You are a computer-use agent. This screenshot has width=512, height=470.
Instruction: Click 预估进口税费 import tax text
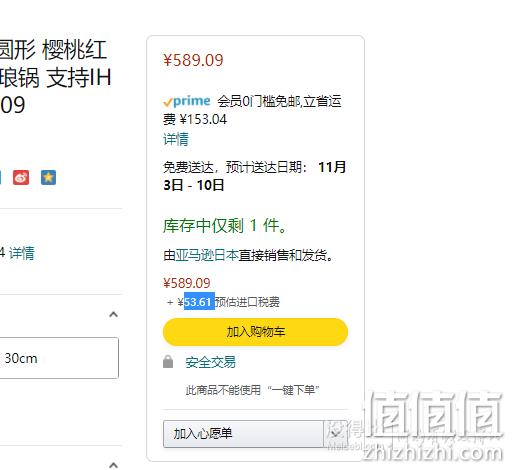tap(247, 302)
